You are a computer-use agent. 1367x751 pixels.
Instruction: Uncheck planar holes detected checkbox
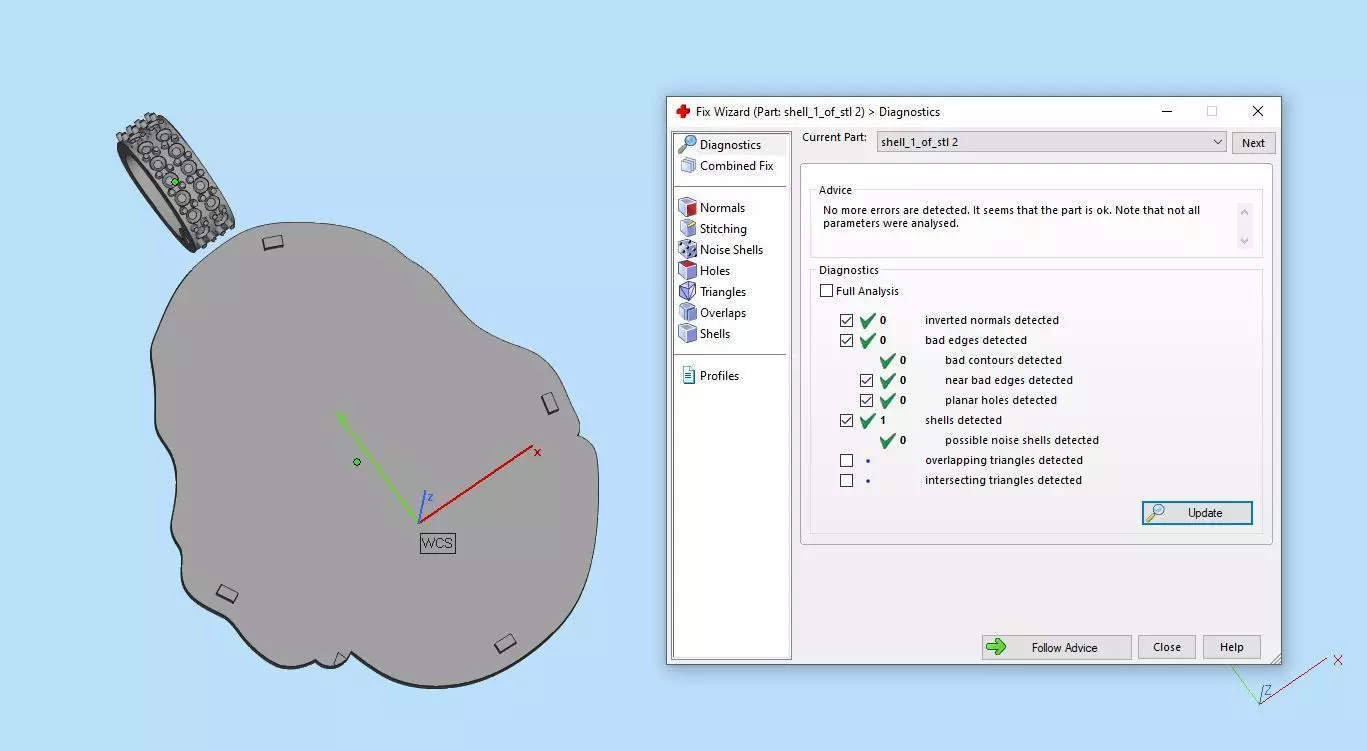[x=867, y=400]
